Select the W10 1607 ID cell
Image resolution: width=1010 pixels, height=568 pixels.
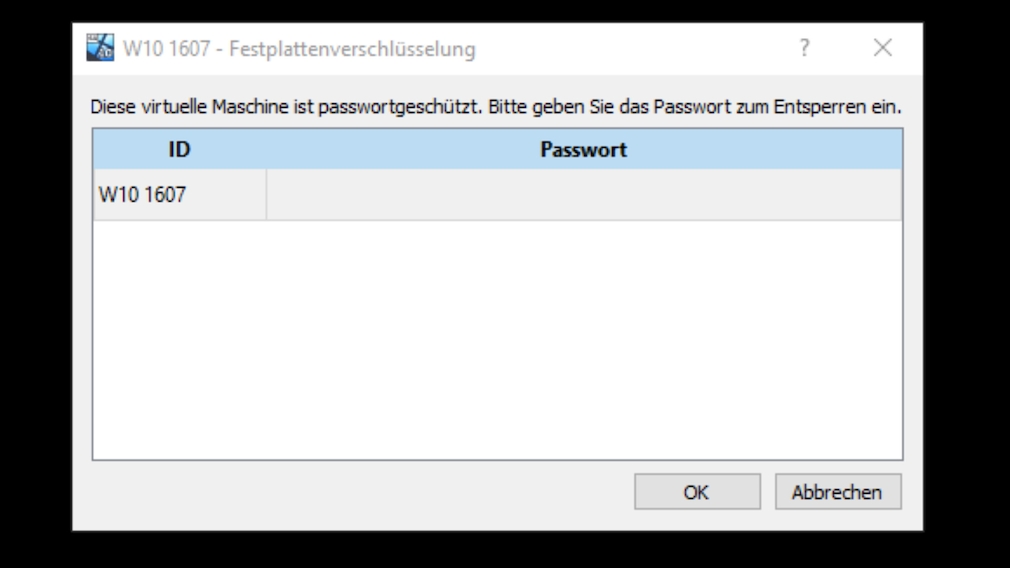[180, 194]
